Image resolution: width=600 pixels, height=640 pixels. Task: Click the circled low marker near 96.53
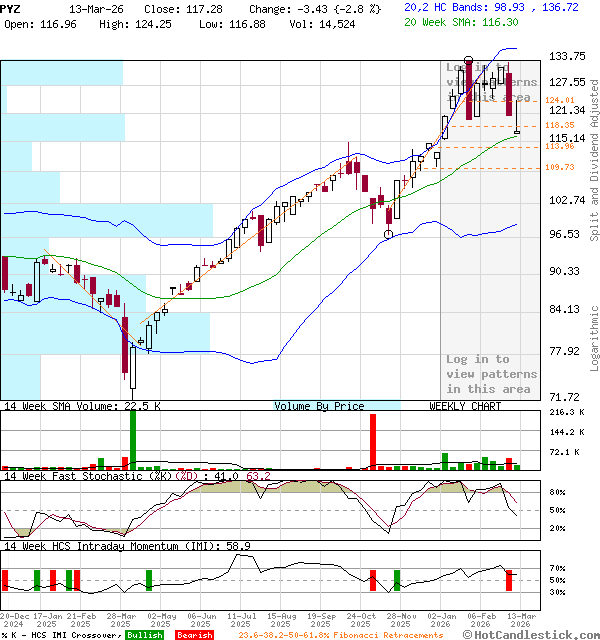click(389, 234)
